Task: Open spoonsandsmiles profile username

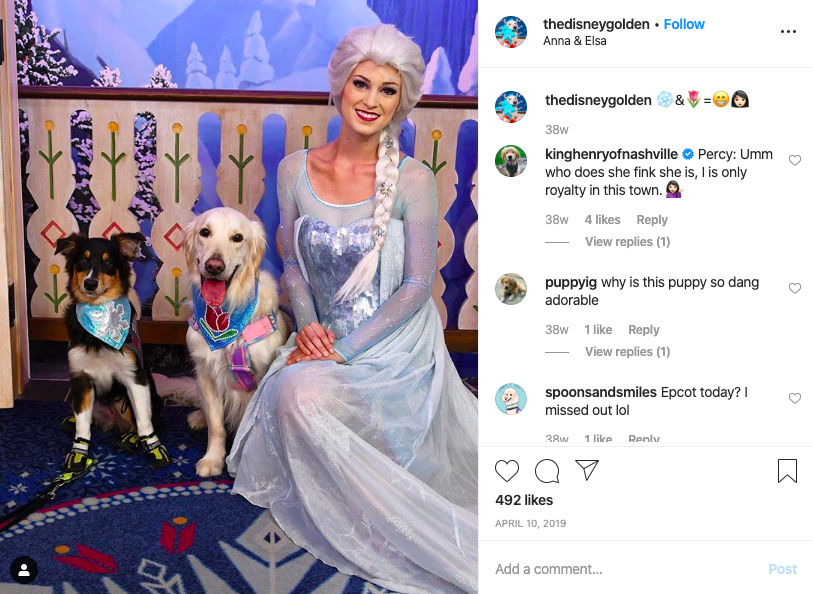Action: pos(600,392)
